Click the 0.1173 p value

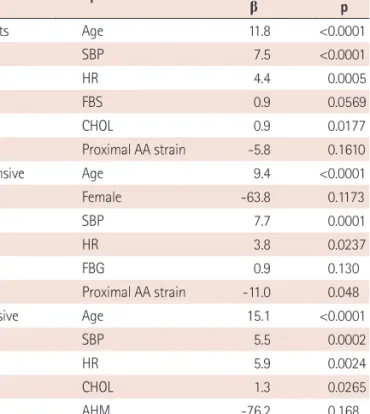coord(346,197)
